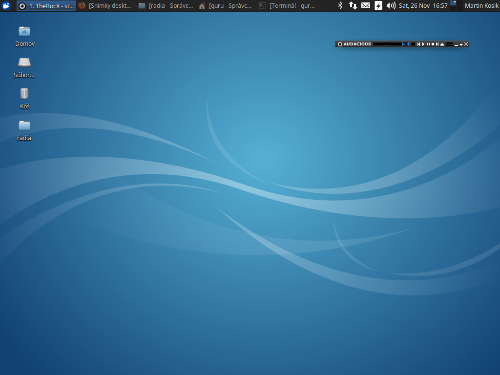Viewport: 500px width, 375px height.
Task: Open the network connections tray icon
Action: pos(353,5)
